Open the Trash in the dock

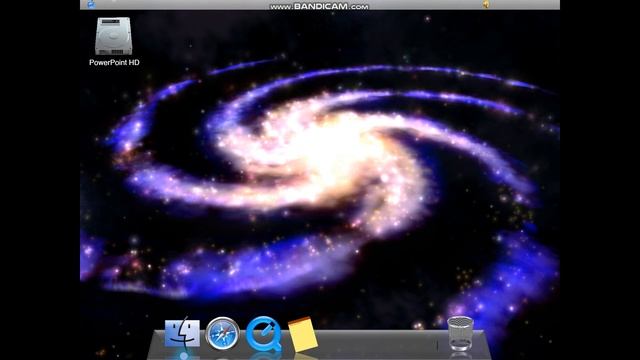click(460, 333)
